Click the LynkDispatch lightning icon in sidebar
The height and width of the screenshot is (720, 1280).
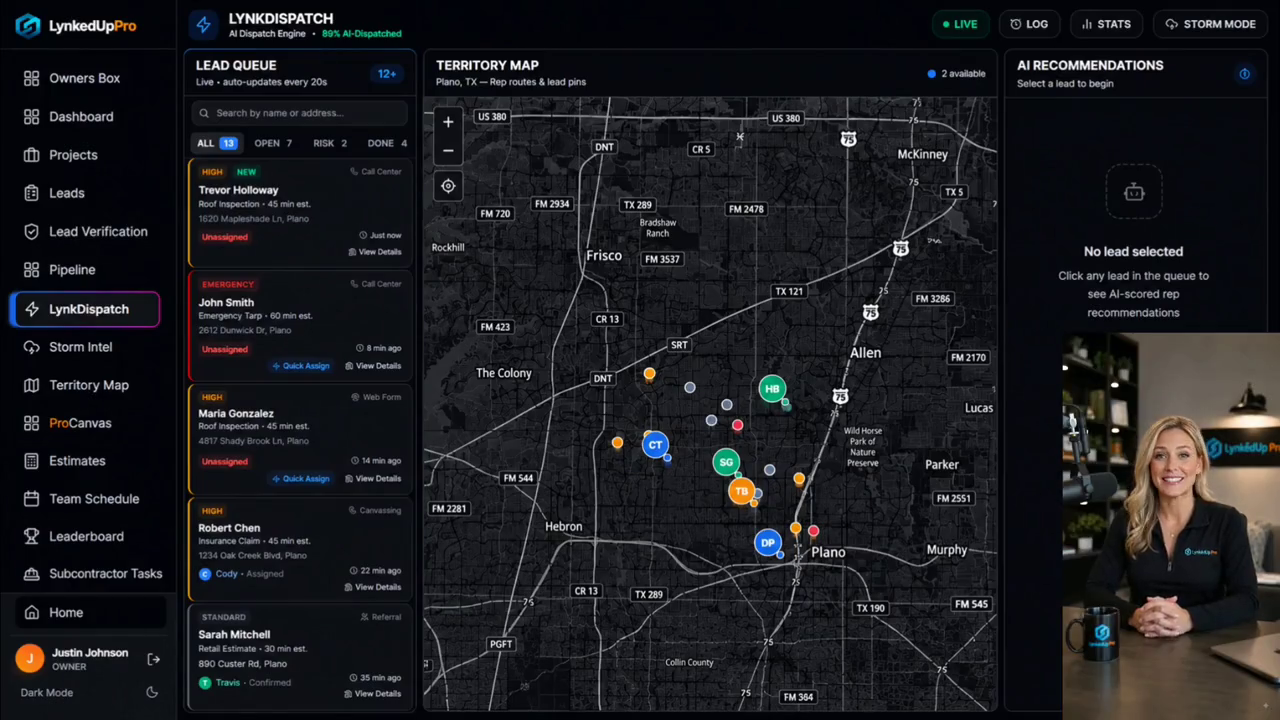coord(31,309)
